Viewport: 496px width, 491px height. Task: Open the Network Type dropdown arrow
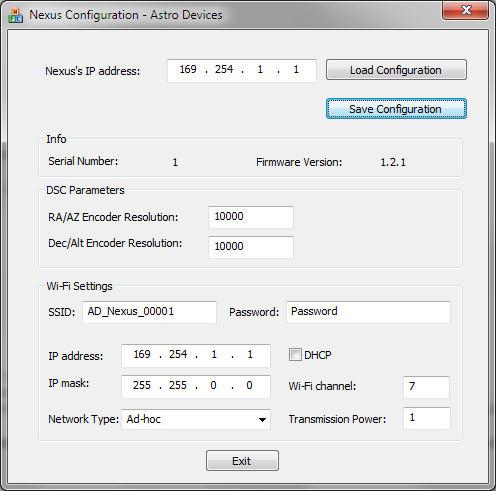(x=262, y=419)
